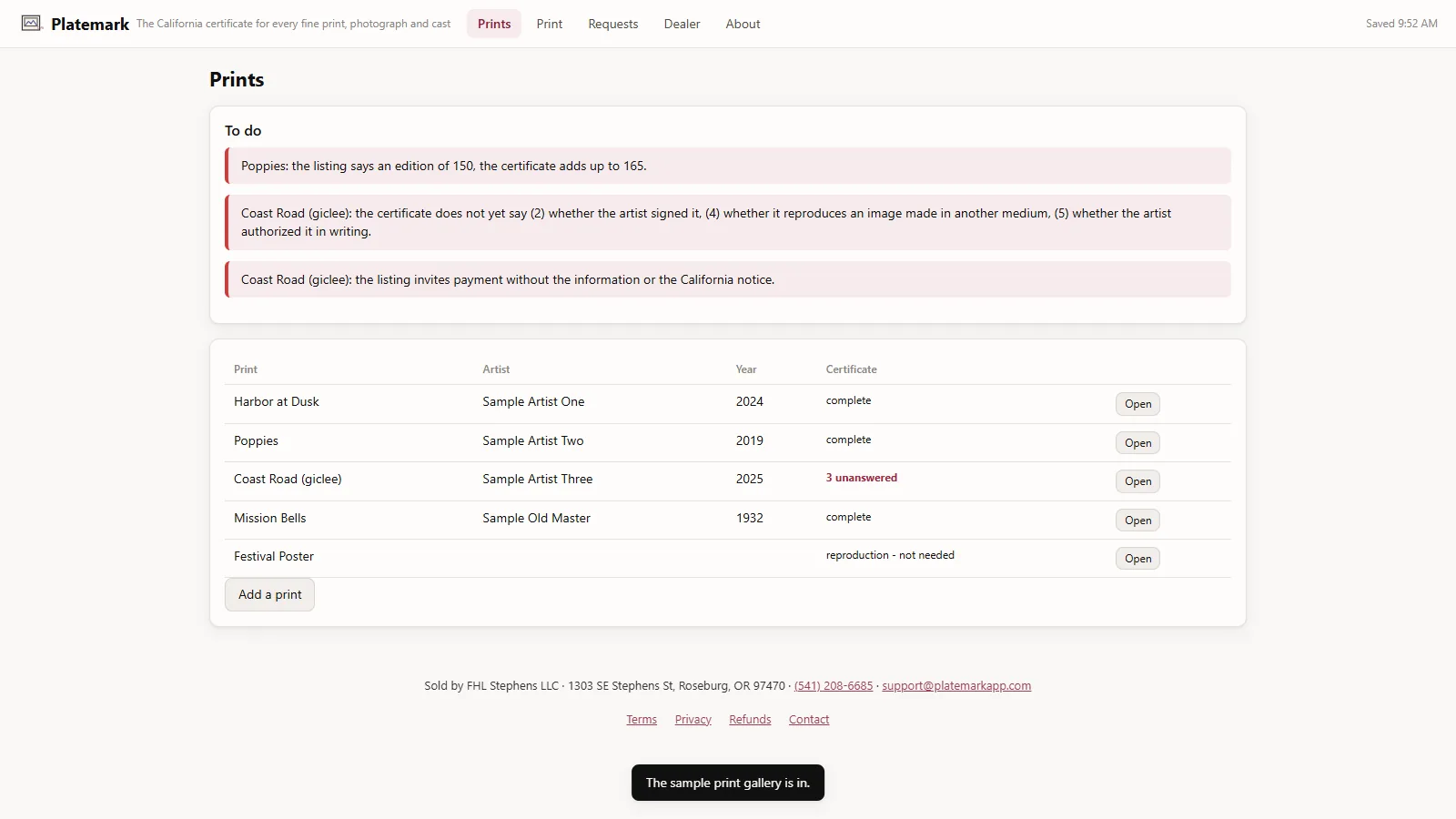The height and width of the screenshot is (819, 1456).
Task: Click the '3 unanswered' certificate status
Action: point(862,478)
